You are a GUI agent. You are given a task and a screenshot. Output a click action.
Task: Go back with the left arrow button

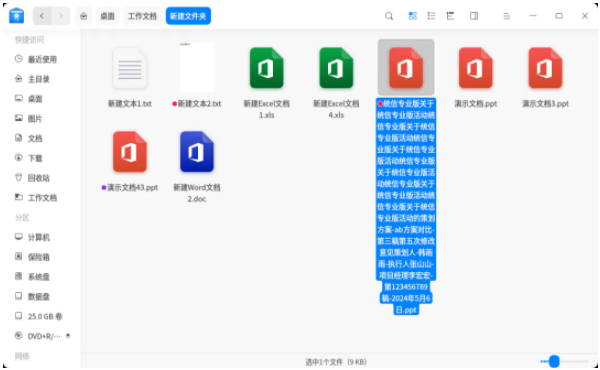point(42,16)
